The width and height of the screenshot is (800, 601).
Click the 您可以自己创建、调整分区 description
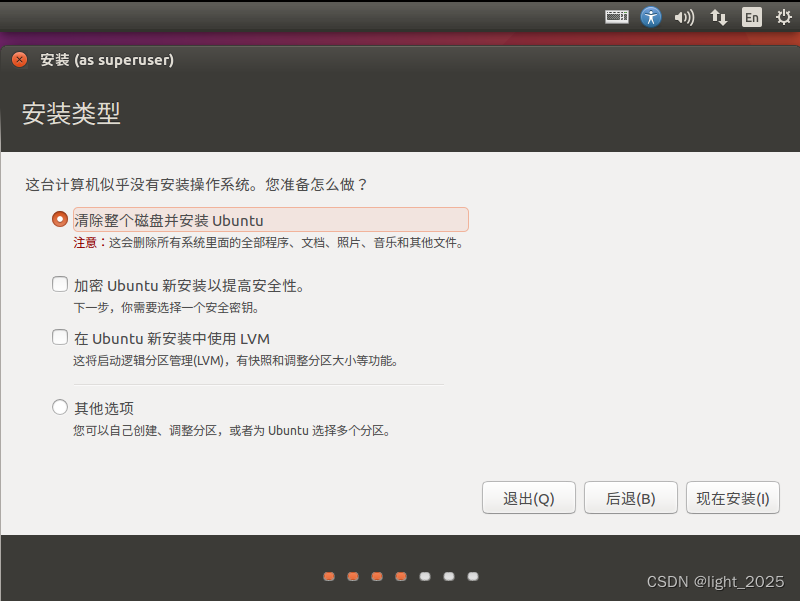(232, 431)
